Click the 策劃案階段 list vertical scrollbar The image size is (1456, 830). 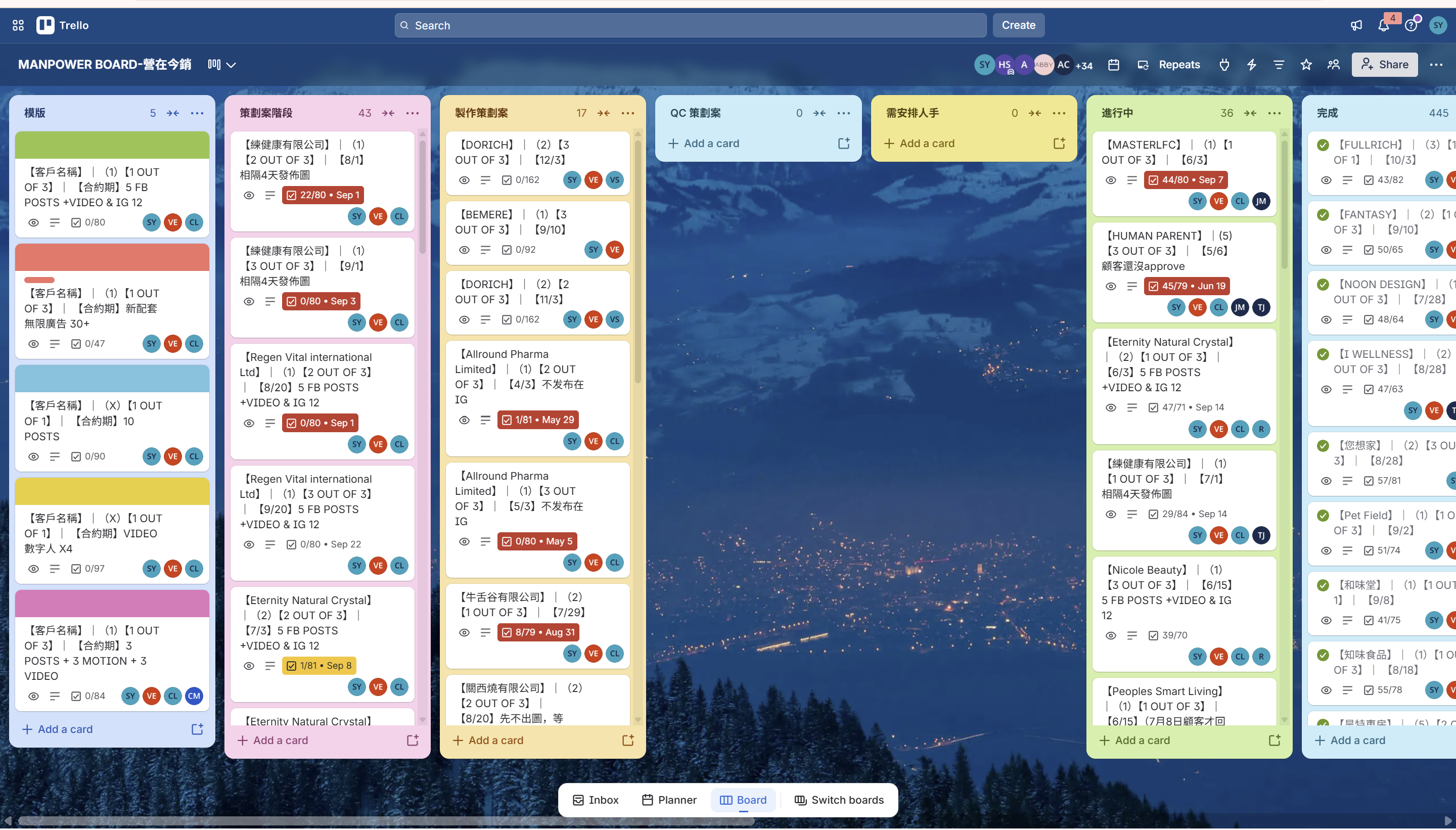pyautogui.click(x=423, y=197)
